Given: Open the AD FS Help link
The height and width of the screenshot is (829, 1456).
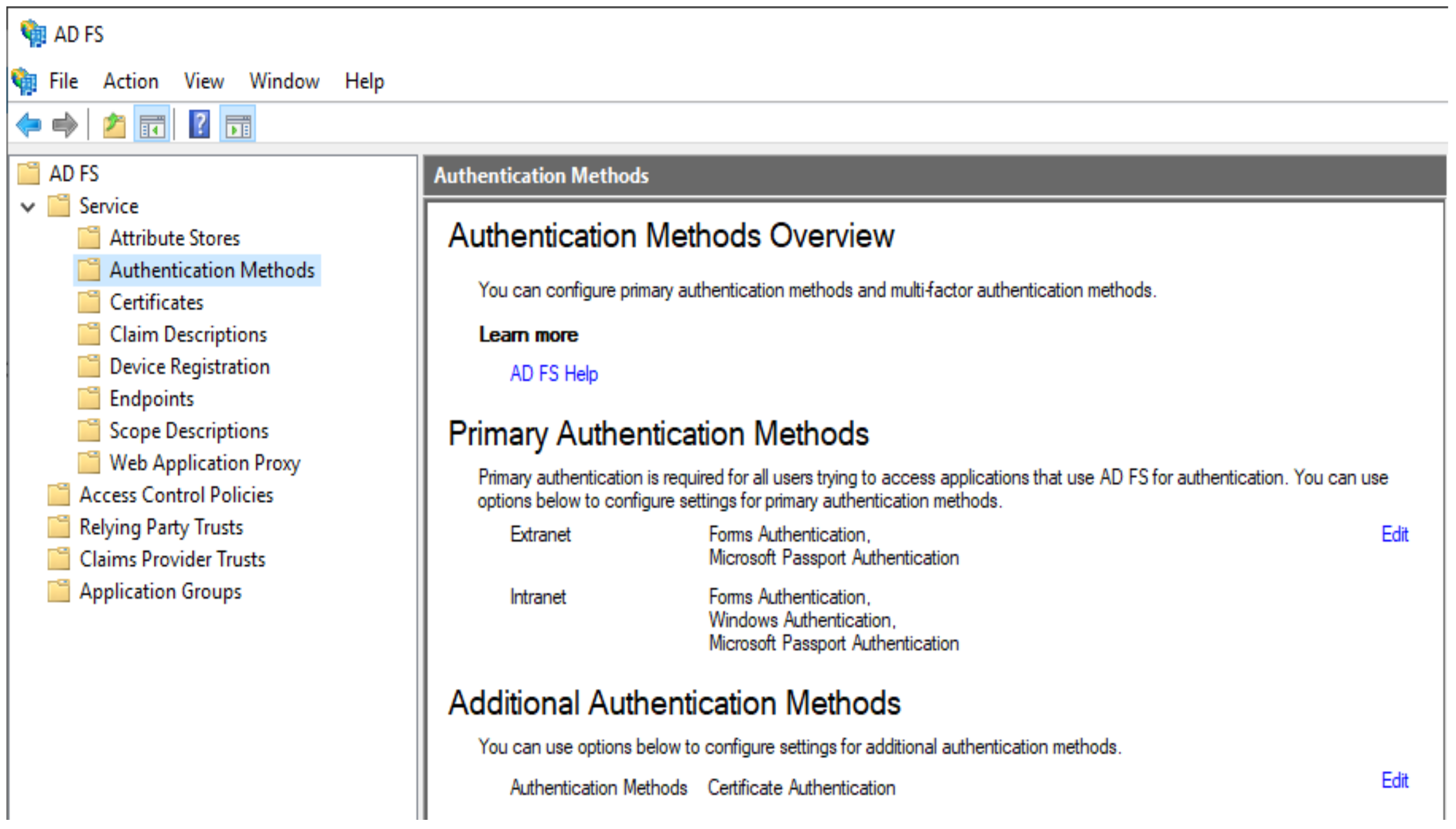Looking at the screenshot, I should (554, 374).
